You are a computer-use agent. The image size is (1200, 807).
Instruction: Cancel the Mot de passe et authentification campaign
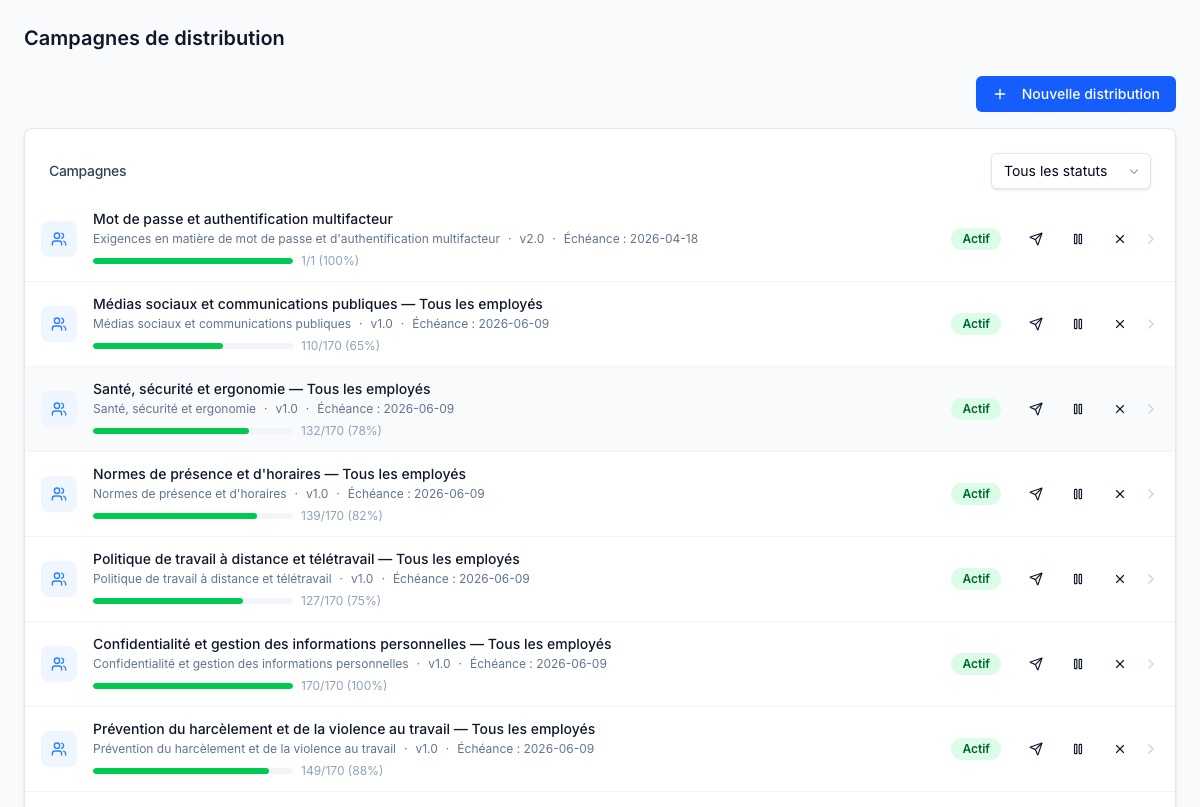(x=1120, y=239)
